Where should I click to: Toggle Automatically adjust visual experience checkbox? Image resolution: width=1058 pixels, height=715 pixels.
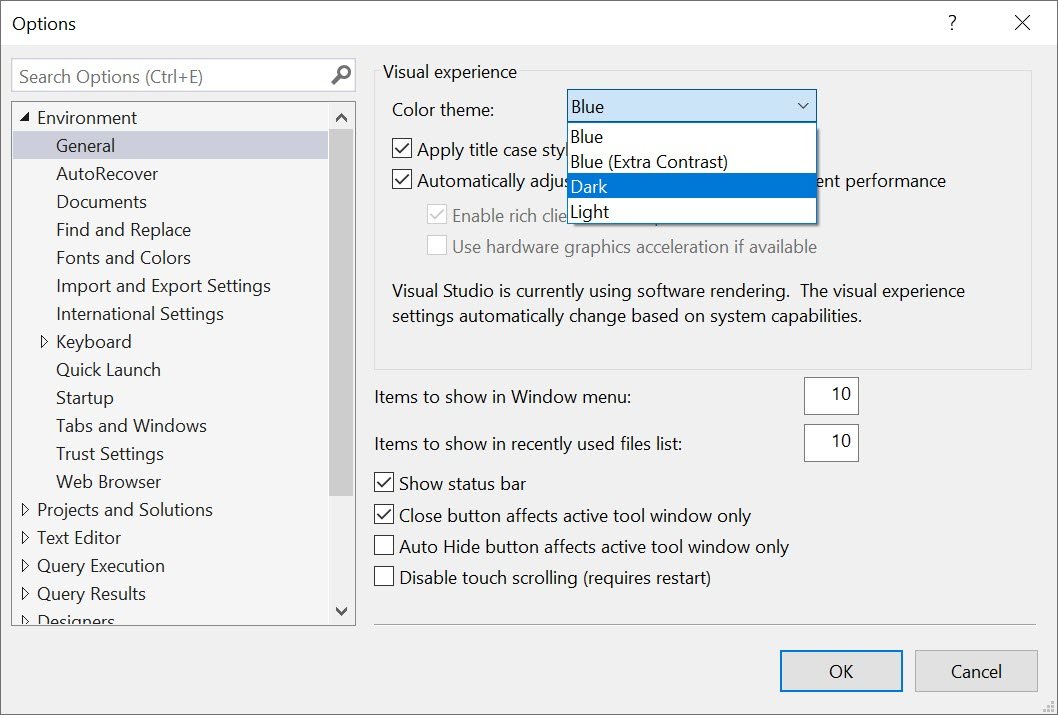click(402, 180)
